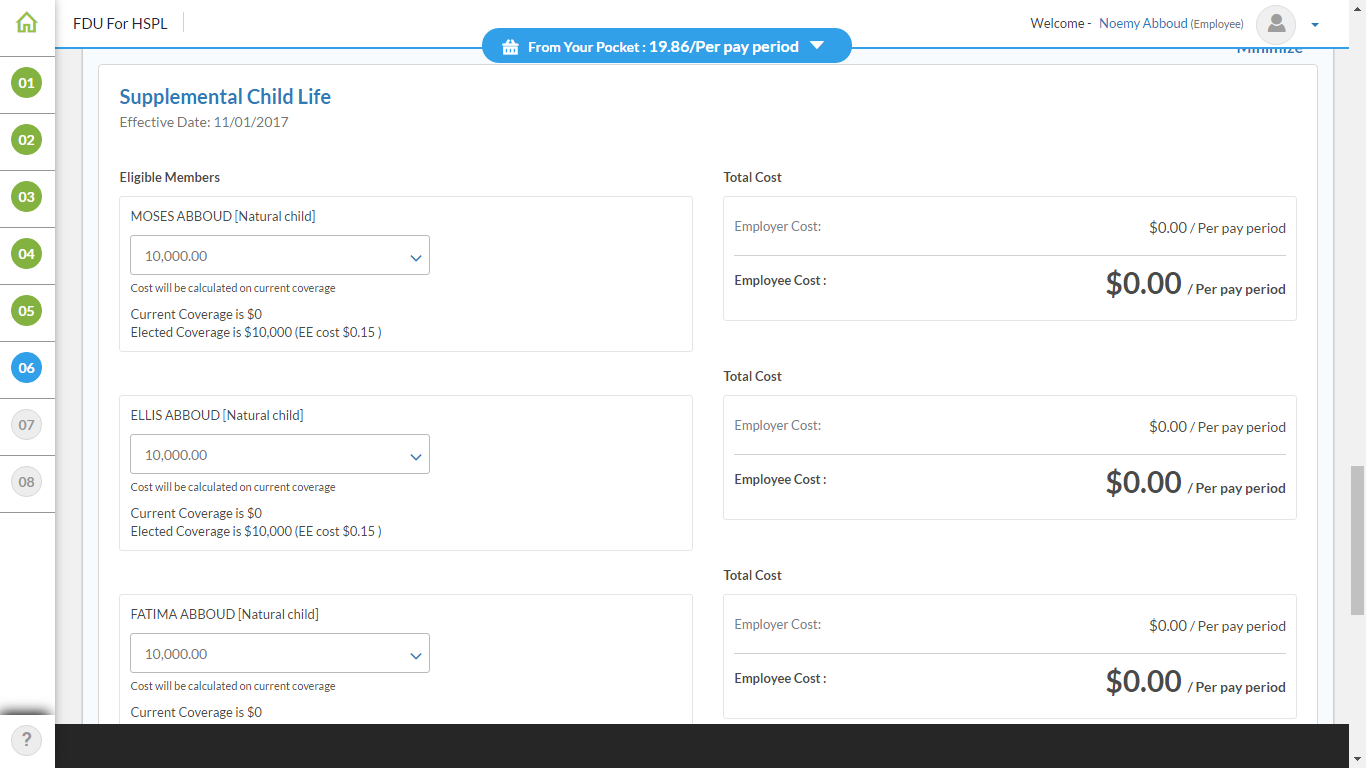Open the help question mark icon
Image resolution: width=1366 pixels, height=768 pixels.
pyautogui.click(x=27, y=740)
